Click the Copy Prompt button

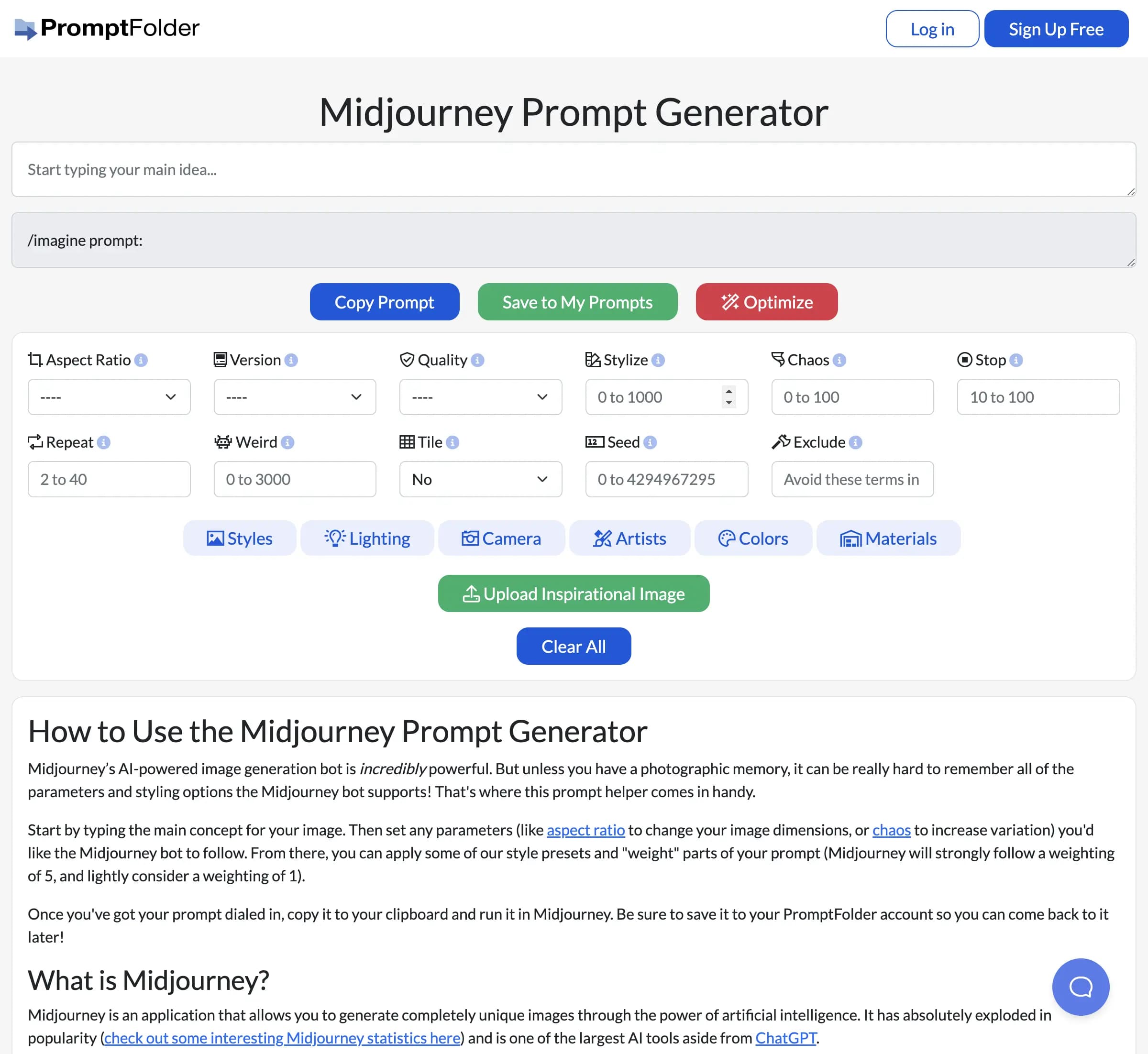coord(385,302)
